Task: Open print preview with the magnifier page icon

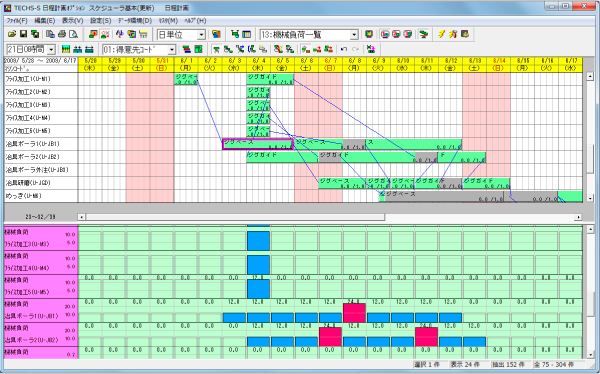Action: [73, 34]
